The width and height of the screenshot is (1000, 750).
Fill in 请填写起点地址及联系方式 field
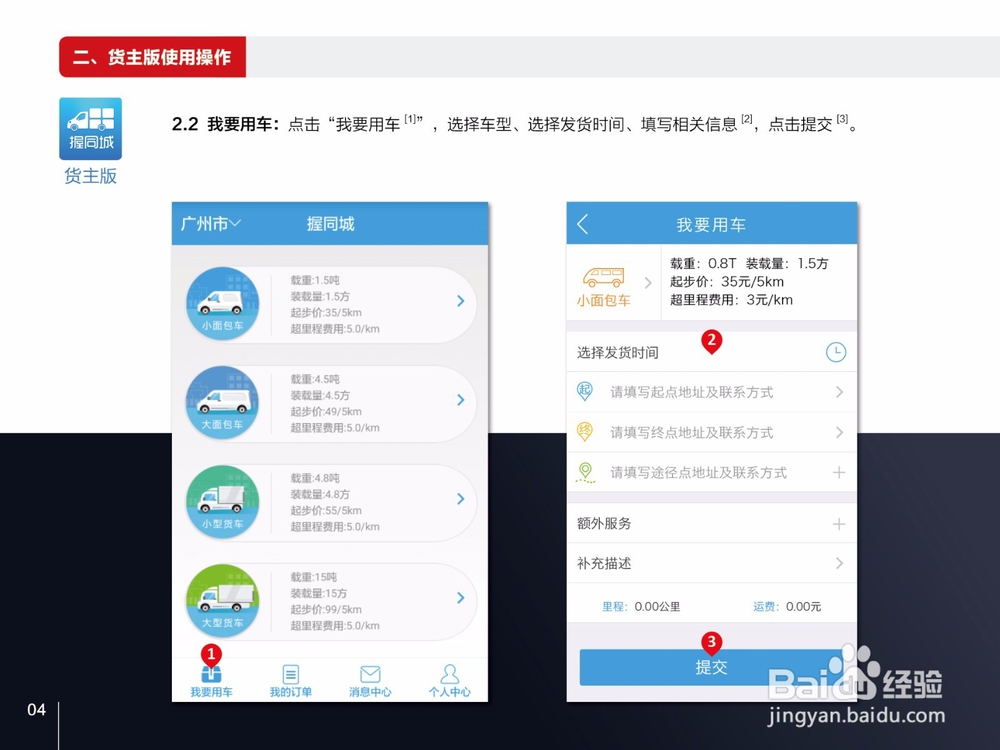[x=691, y=392]
